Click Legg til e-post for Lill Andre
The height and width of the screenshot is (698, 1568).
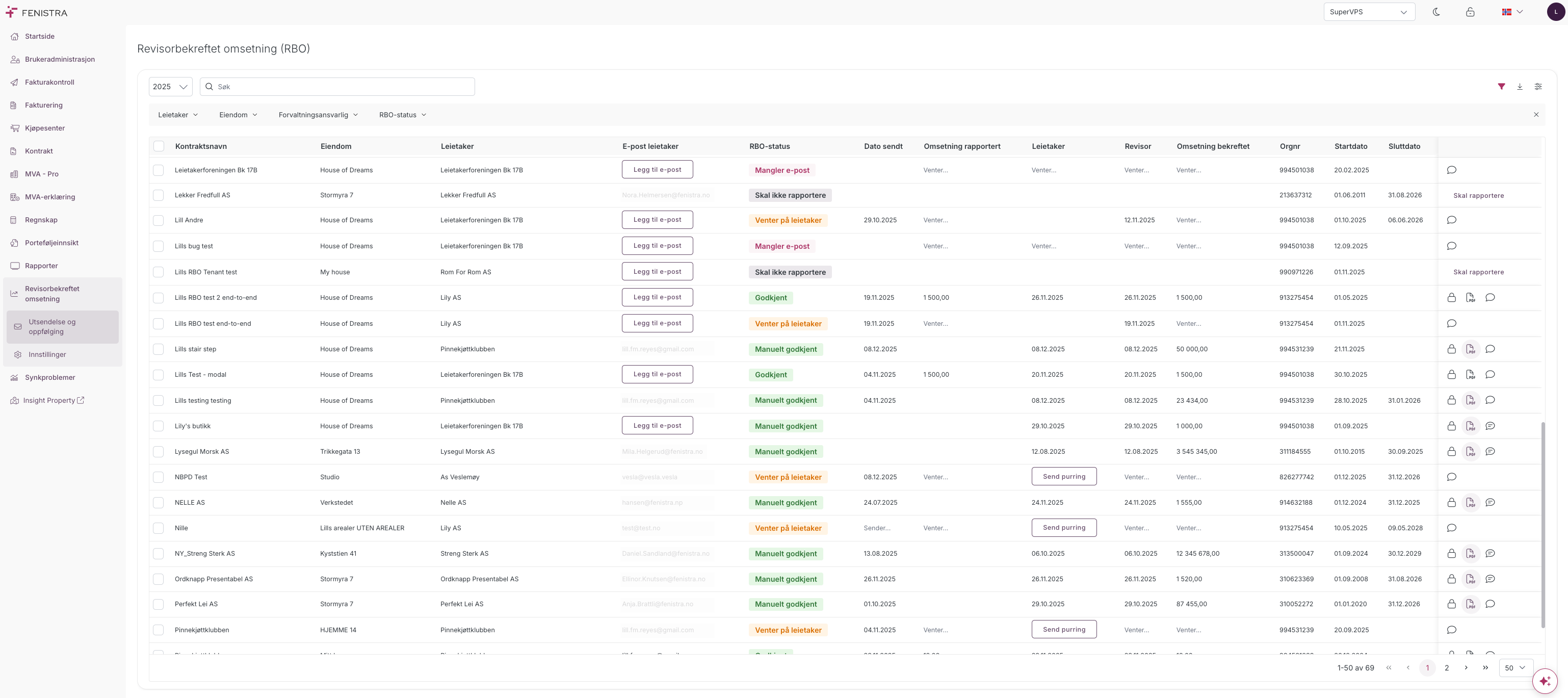click(x=657, y=220)
